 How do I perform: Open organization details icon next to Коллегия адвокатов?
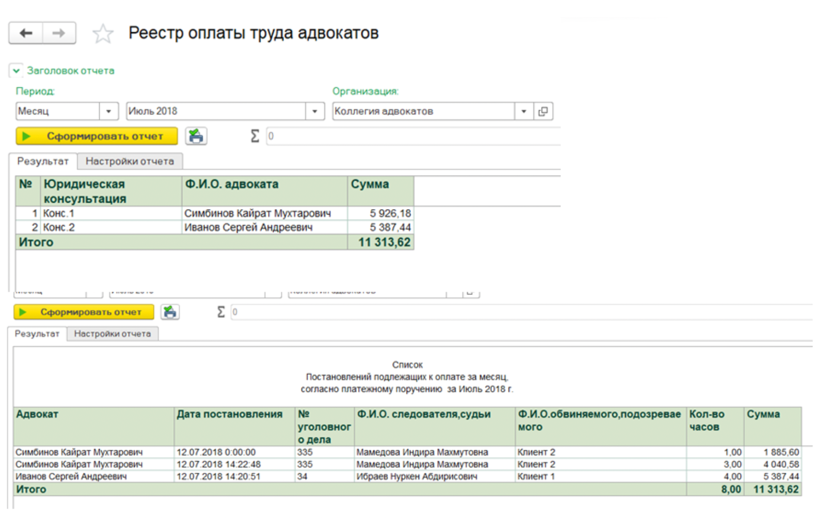pos(543,111)
